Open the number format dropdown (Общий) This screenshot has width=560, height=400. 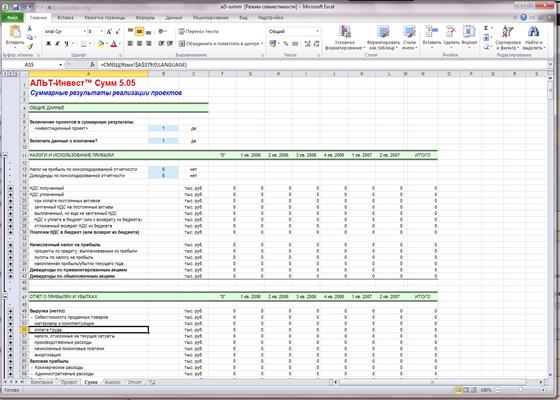tap(318, 31)
